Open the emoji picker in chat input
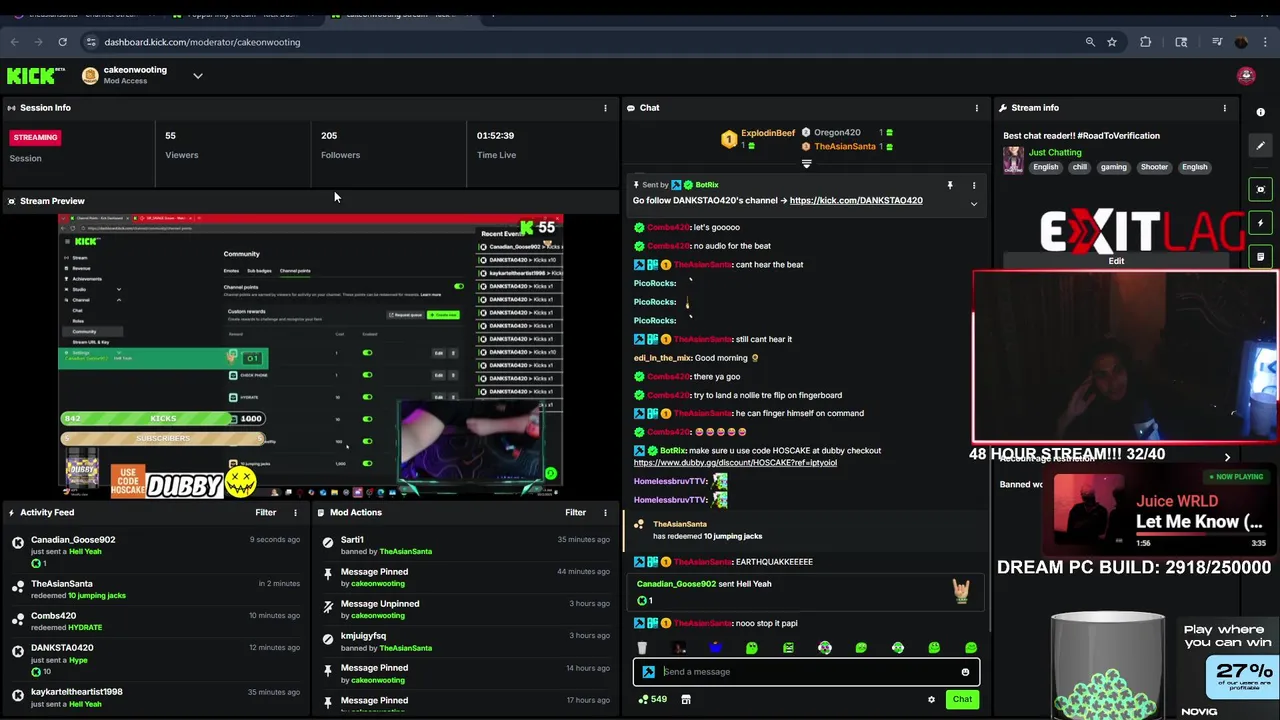Image resolution: width=1280 pixels, height=720 pixels. (965, 673)
